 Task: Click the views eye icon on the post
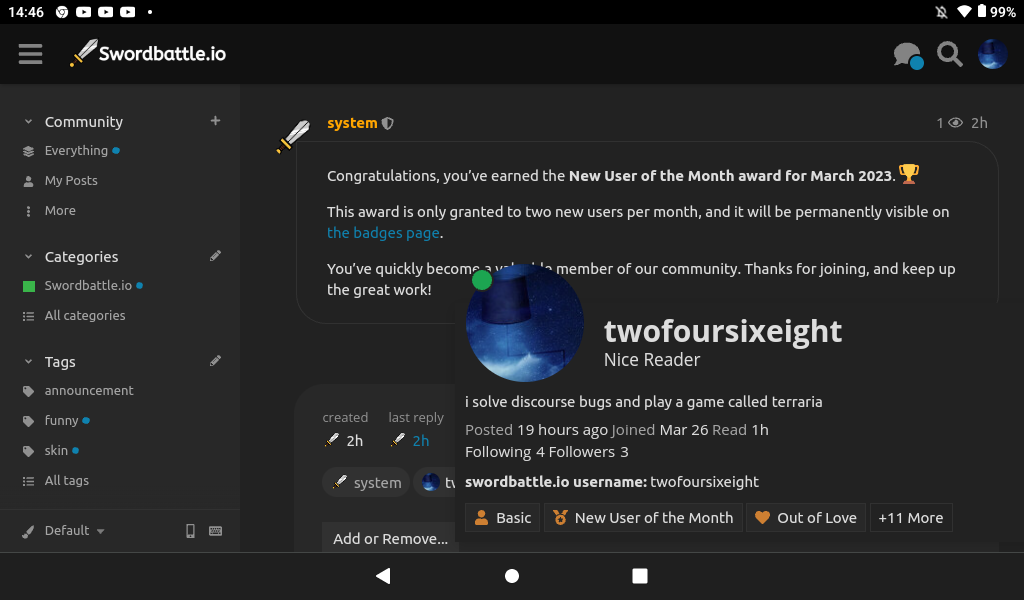click(955, 123)
